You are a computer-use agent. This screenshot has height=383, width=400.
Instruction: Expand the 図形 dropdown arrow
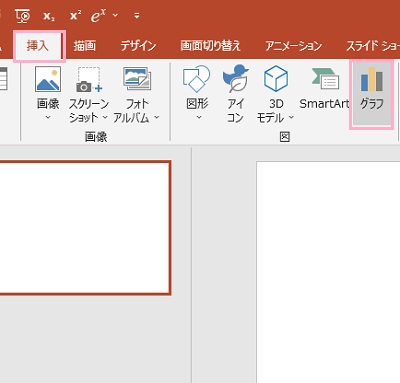[x=199, y=117]
